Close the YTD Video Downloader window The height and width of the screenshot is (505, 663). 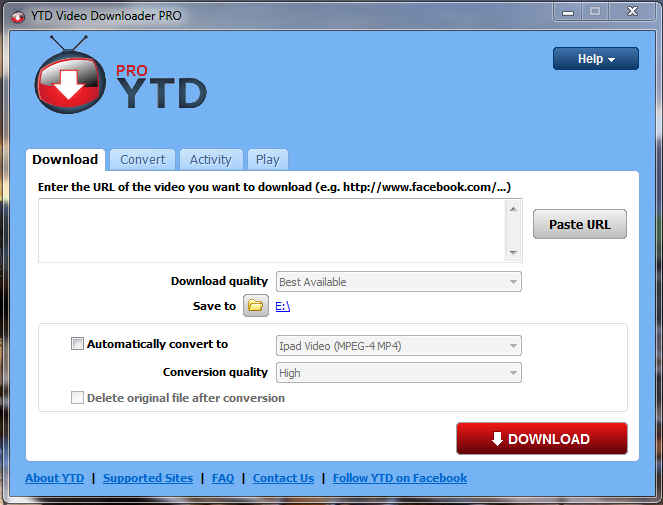point(632,11)
